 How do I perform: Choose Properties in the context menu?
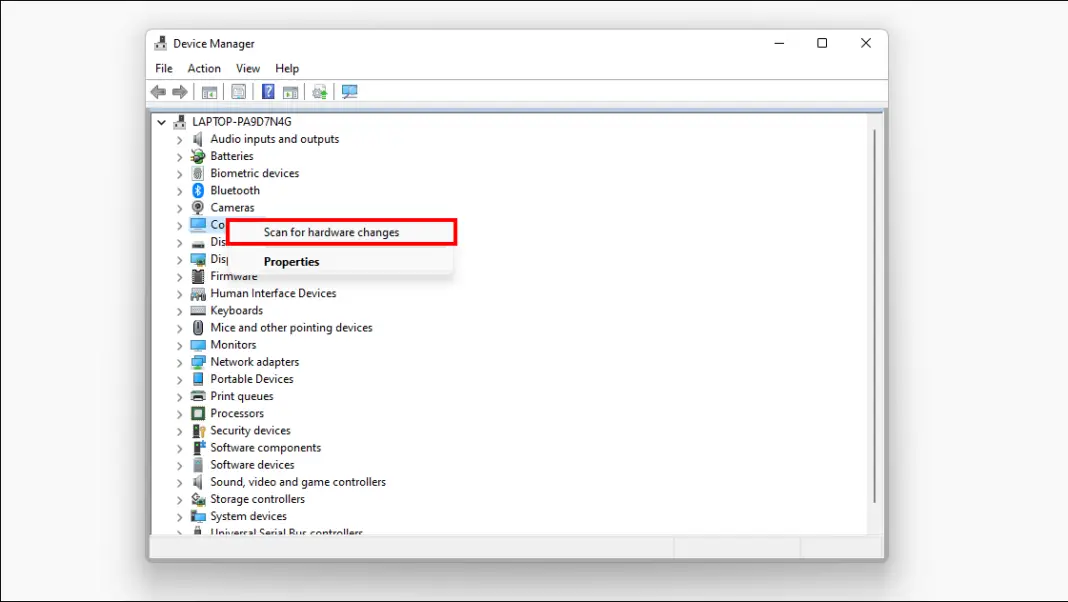291,261
